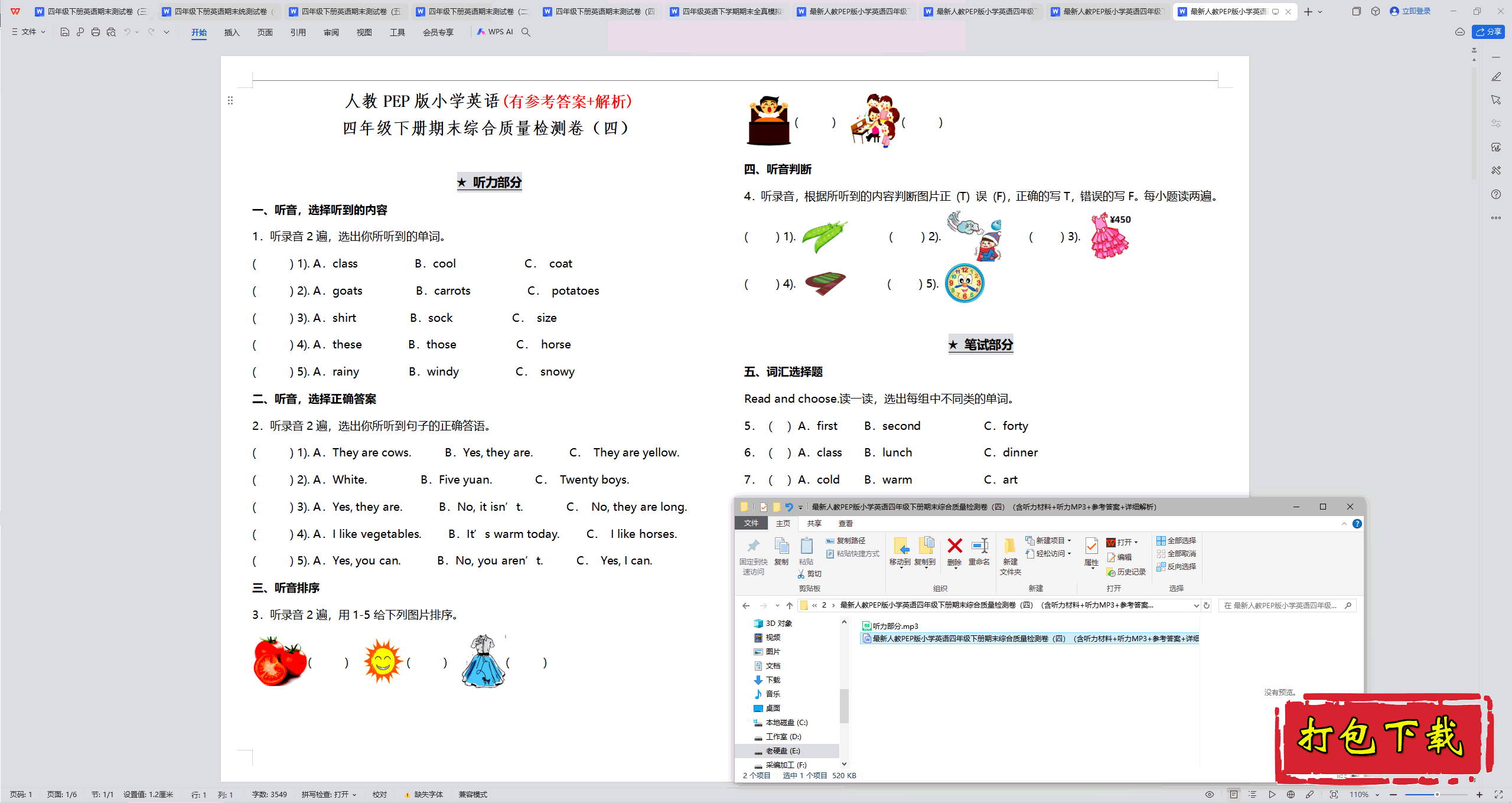Click the Explorer search input field
Viewport: 1512px width, 803px height.
click(1286, 605)
